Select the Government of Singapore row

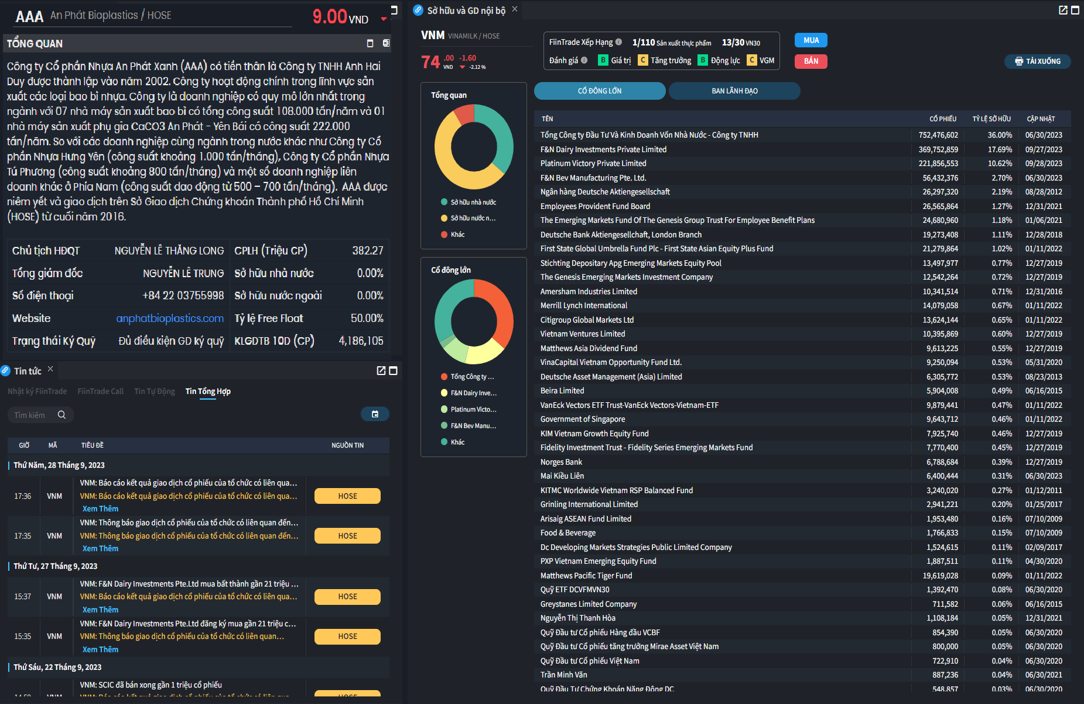(x=802, y=419)
